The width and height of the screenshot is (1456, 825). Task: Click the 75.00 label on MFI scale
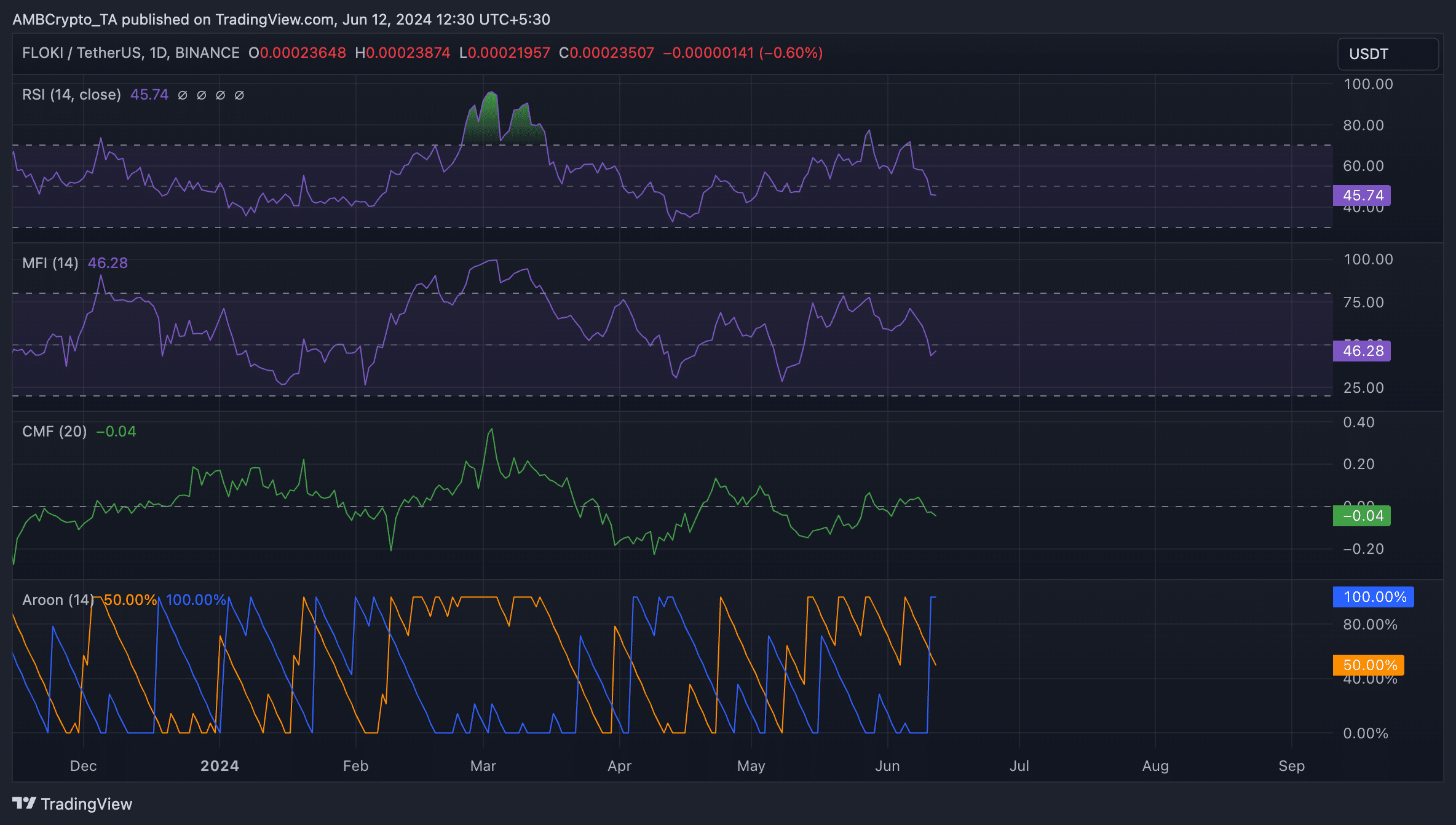pyautogui.click(x=1363, y=302)
